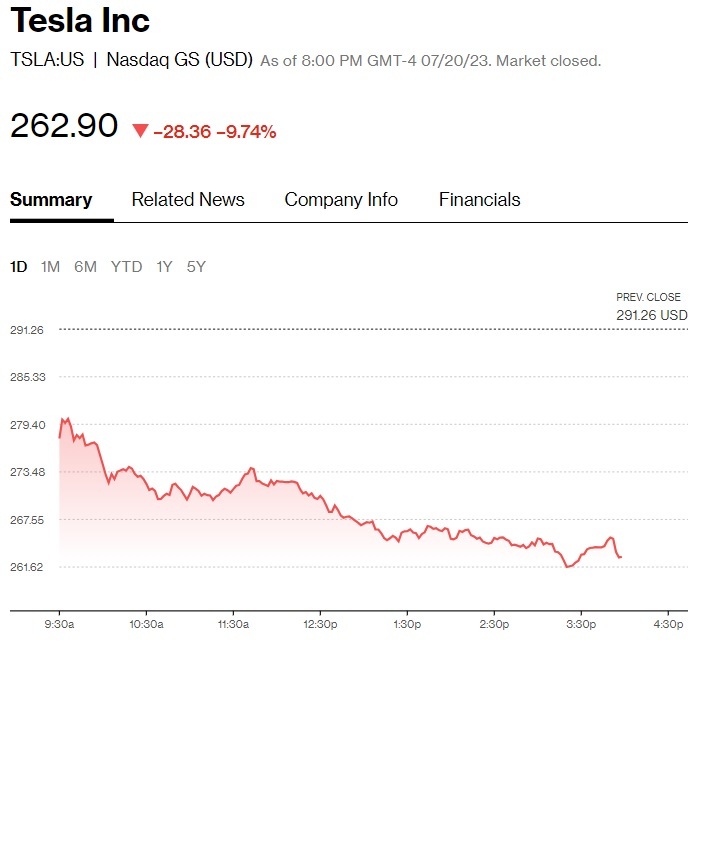Click the 279.40 price axis label

[27, 425]
